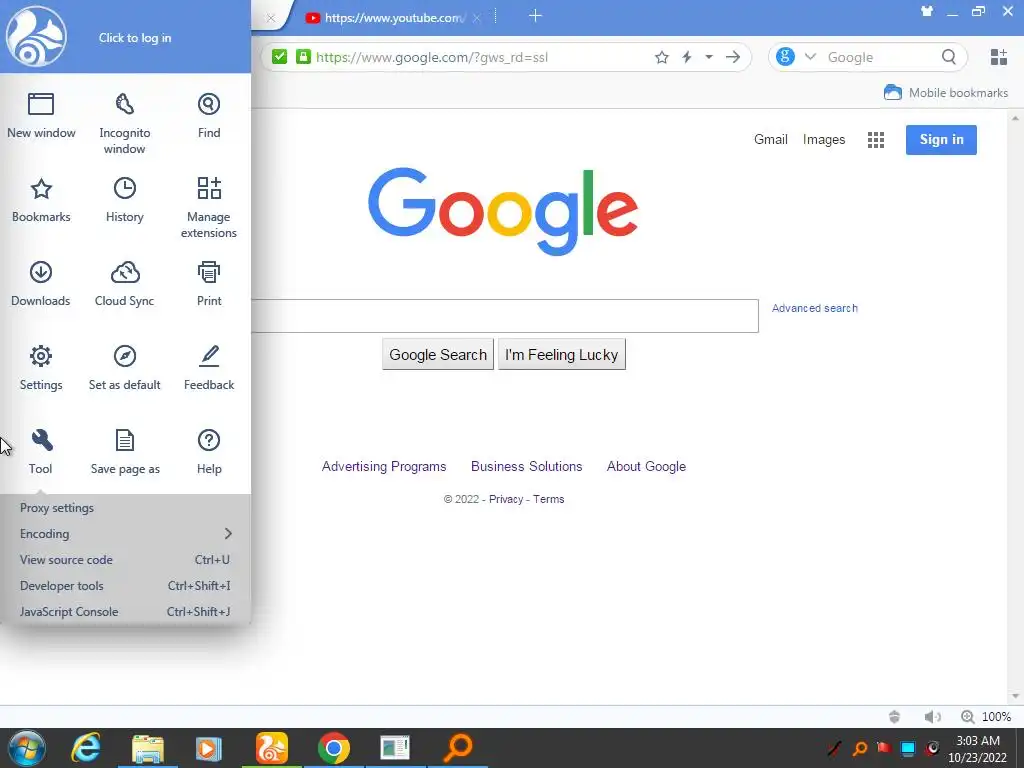This screenshot has width=1024, height=768.
Task: Open Google apps grid
Action: click(876, 140)
